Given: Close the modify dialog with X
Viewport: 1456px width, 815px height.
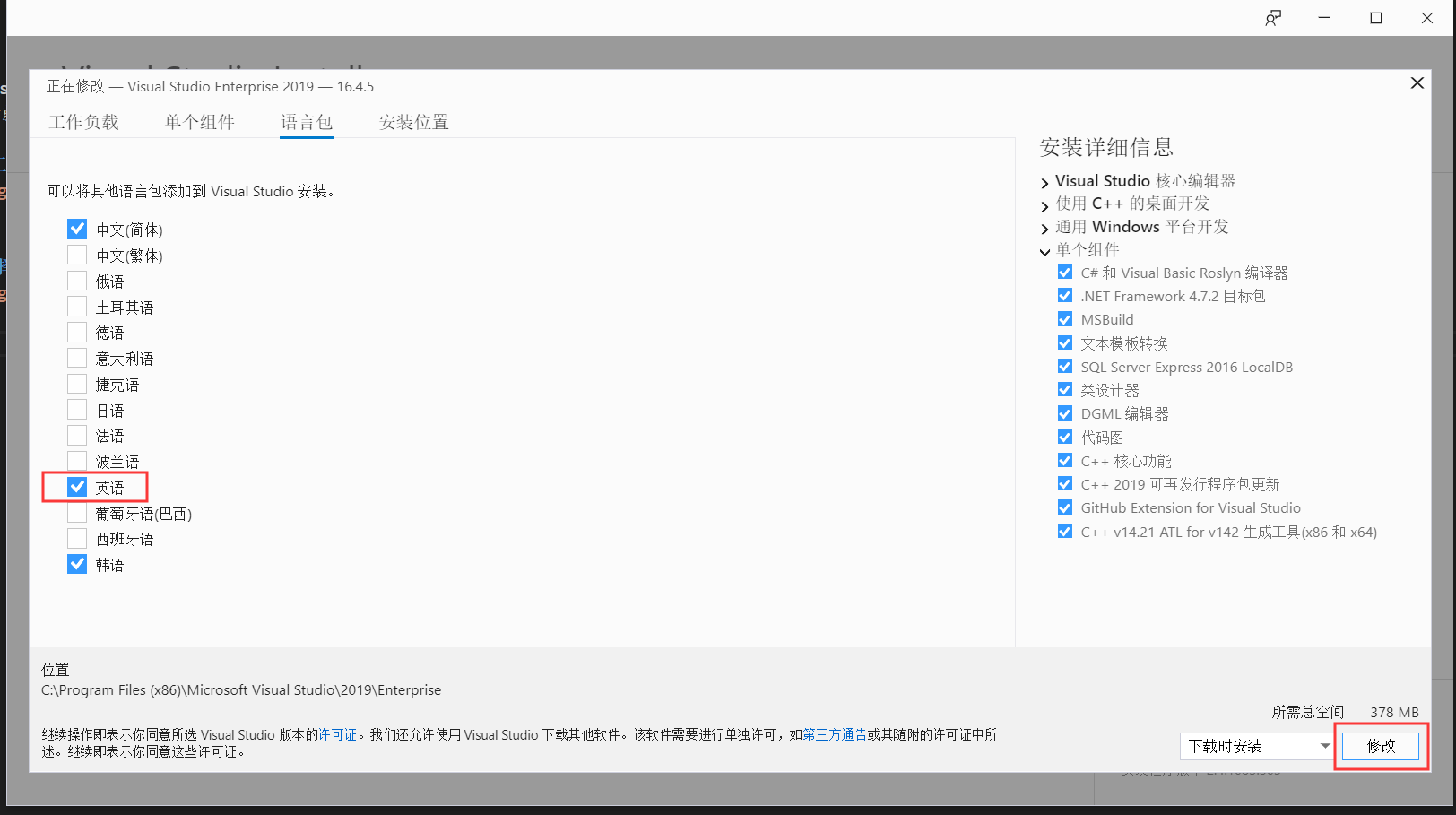Looking at the screenshot, I should pos(1417,82).
